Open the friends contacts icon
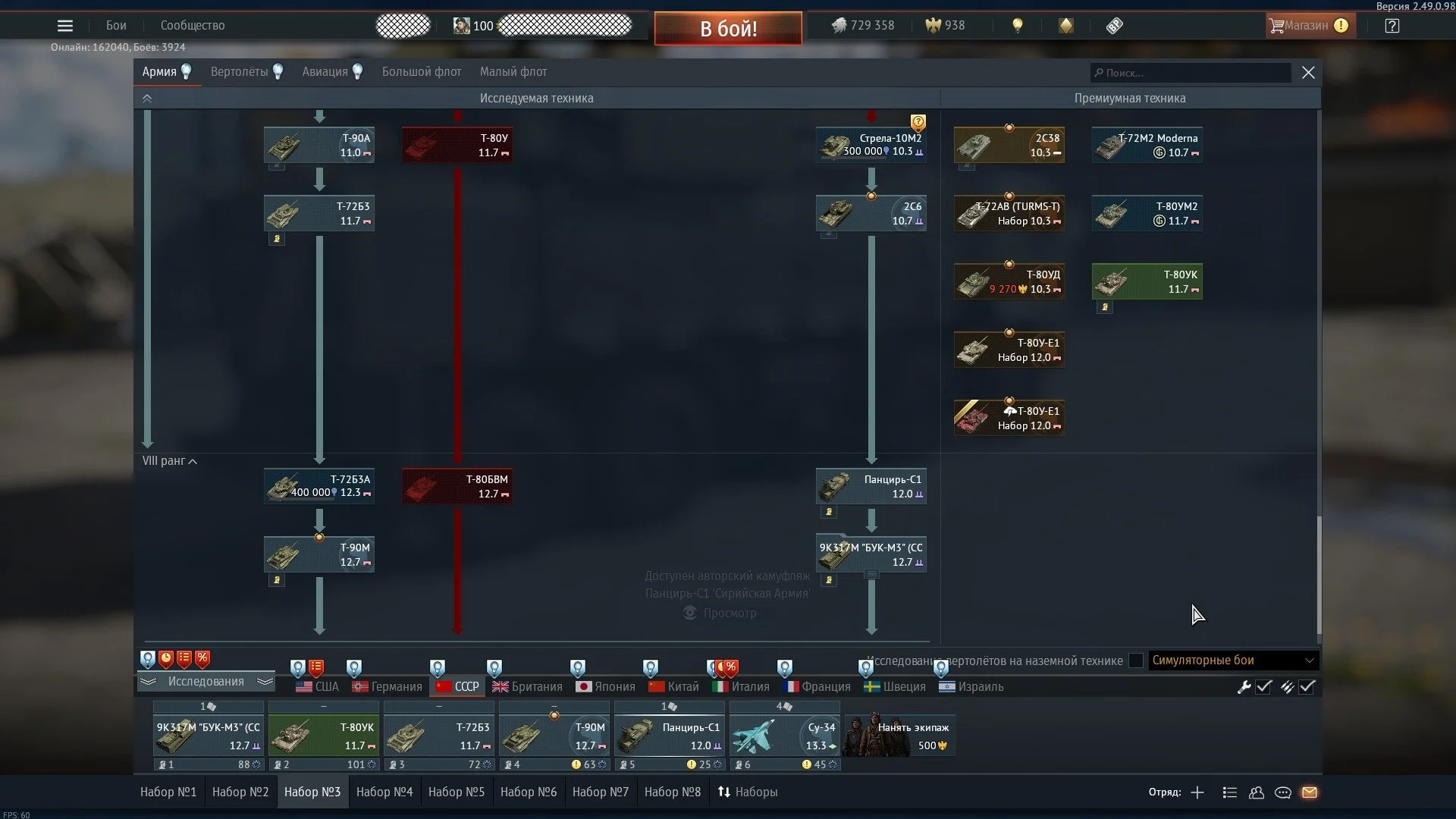Screen dimensions: 1456x819 [1257, 792]
